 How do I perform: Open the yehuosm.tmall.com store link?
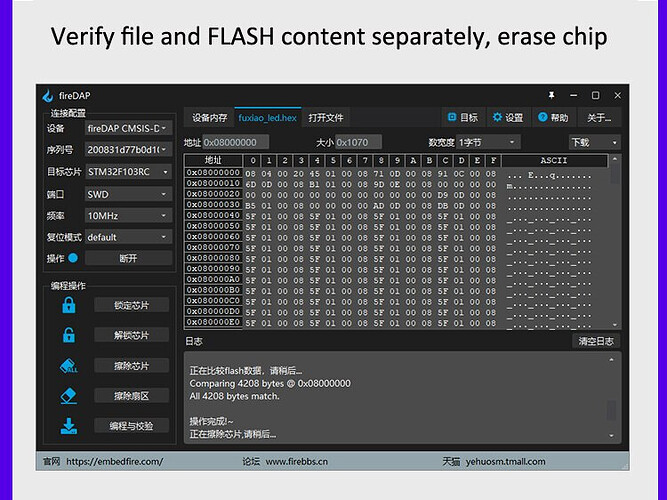505,461
